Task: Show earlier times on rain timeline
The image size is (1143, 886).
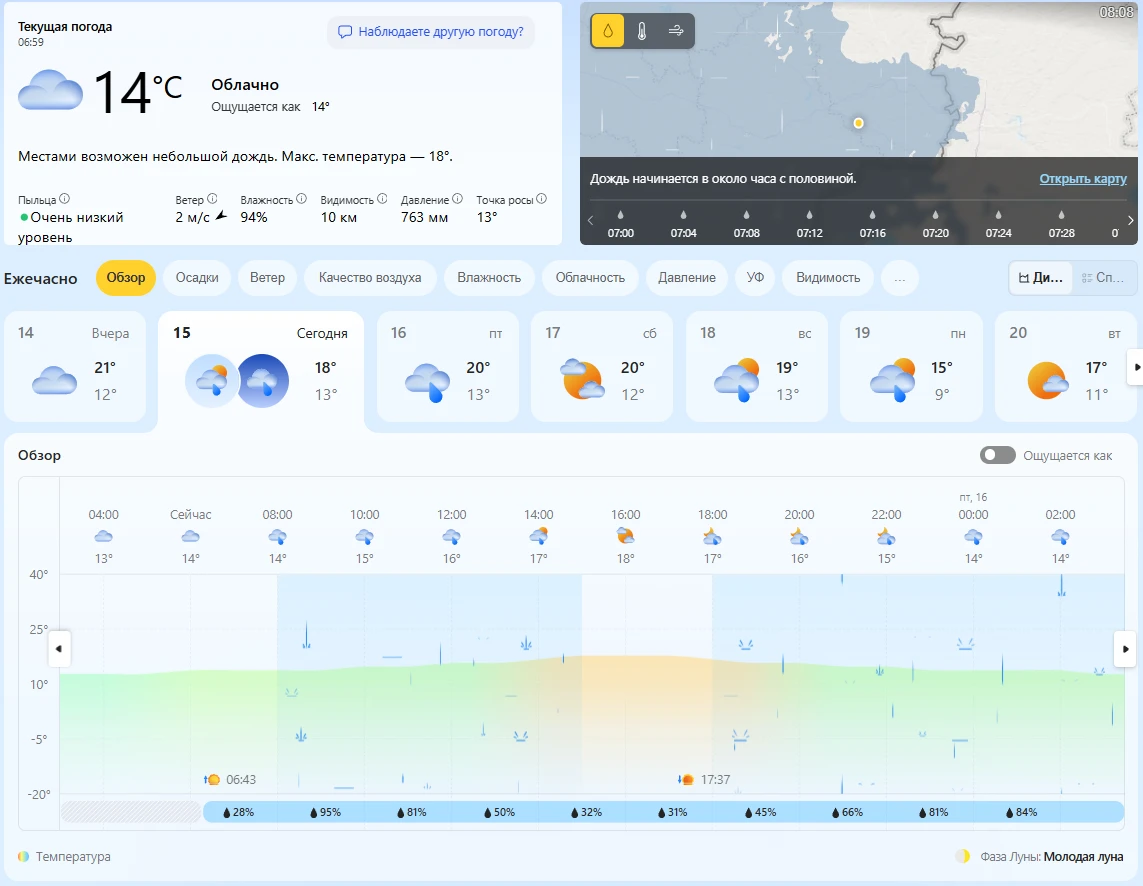Action: coord(590,220)
